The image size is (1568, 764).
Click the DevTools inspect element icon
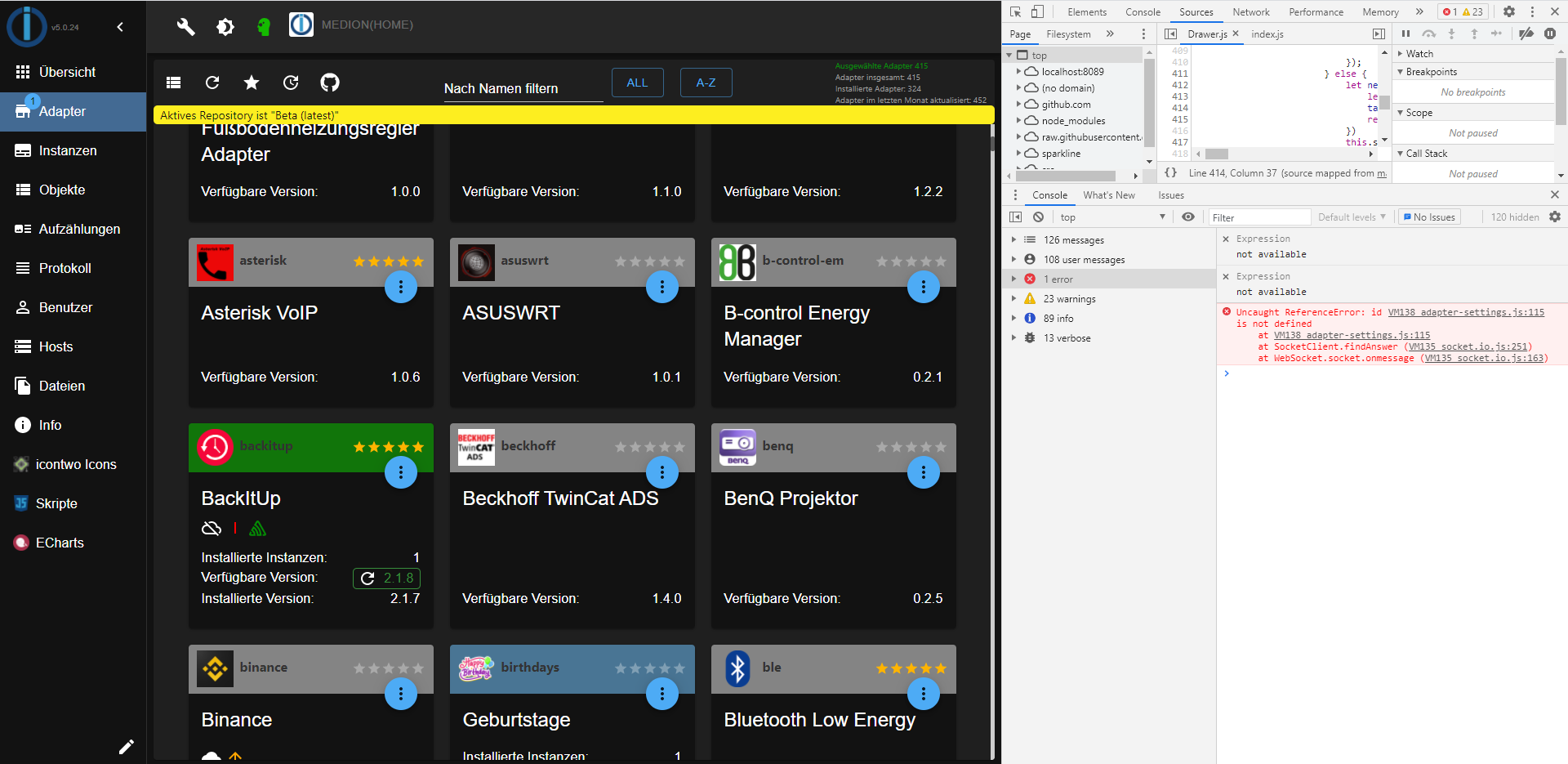[x=1016, y=11]
